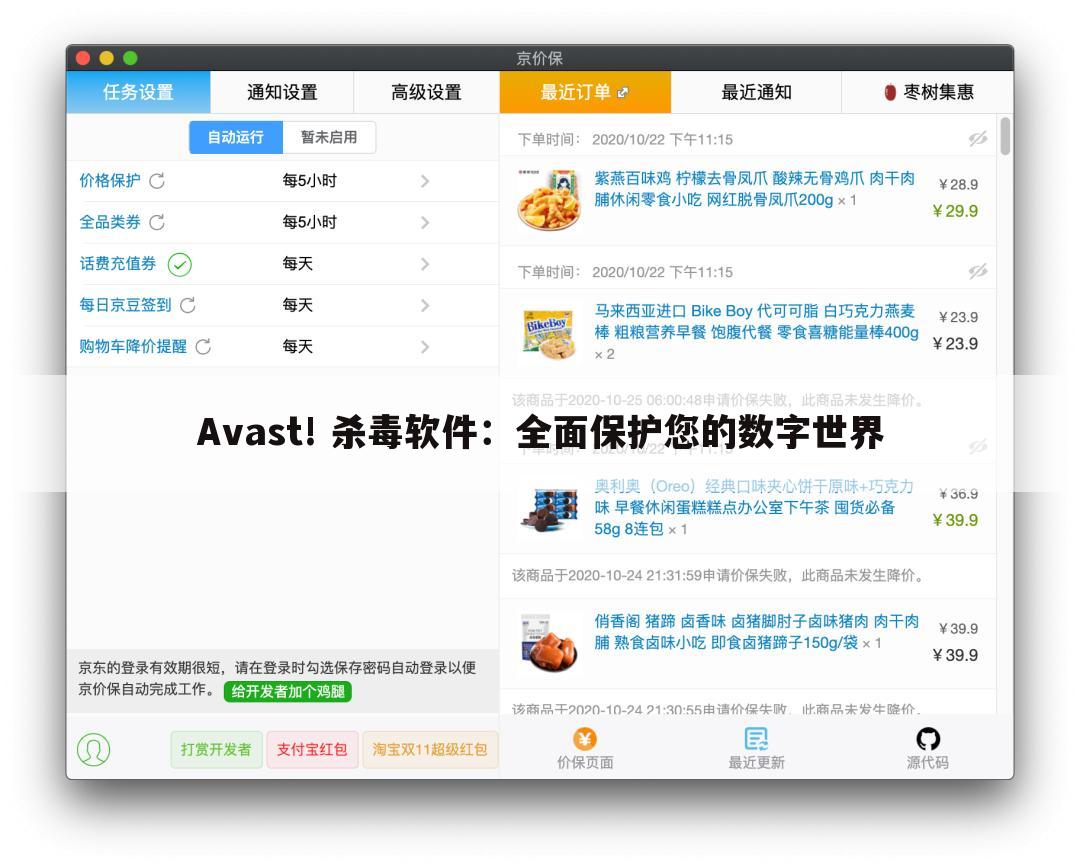The width and height of the screenshot is (1080, 867).
Task: Click Bike Boy product thumbnail
Action: [548, 334]
